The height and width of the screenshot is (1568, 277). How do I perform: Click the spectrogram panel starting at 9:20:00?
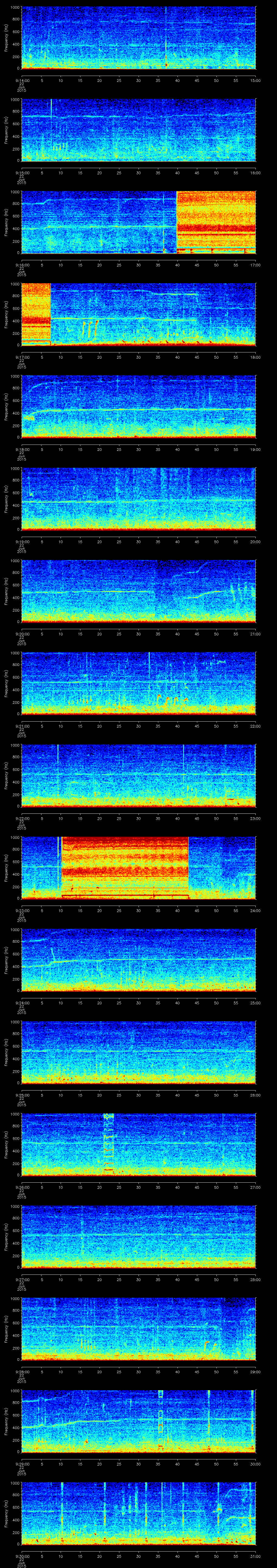(138, 592)
